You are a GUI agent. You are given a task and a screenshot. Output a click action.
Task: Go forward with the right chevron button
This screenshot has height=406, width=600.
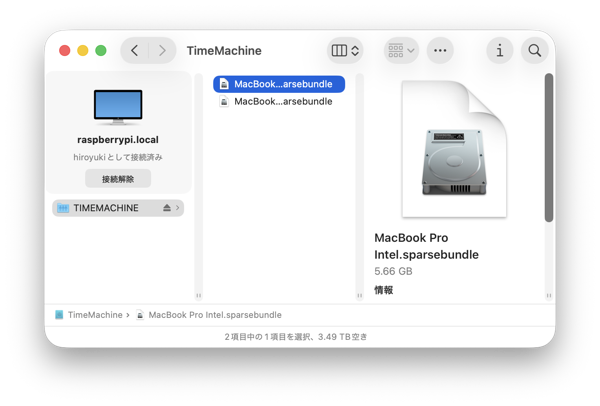click(162, 50)
